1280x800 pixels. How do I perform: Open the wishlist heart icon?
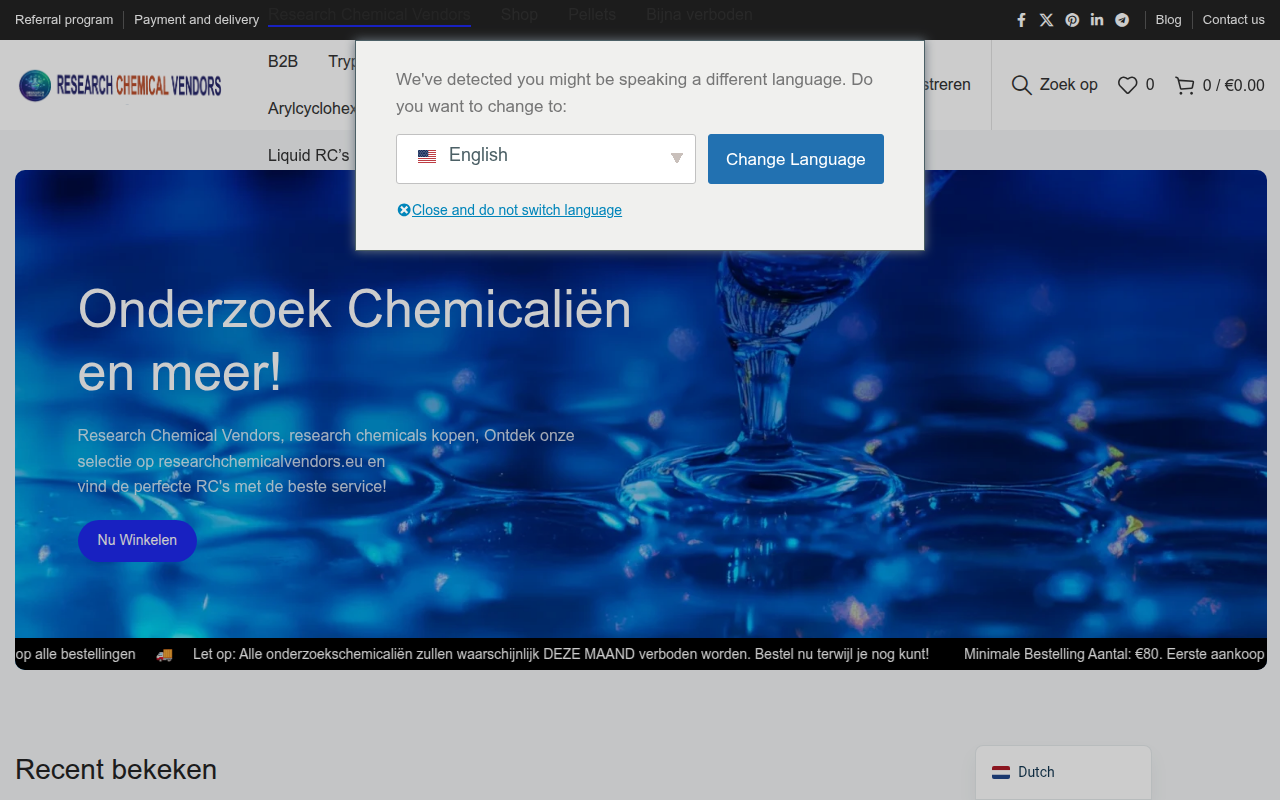click(1127, 85)
